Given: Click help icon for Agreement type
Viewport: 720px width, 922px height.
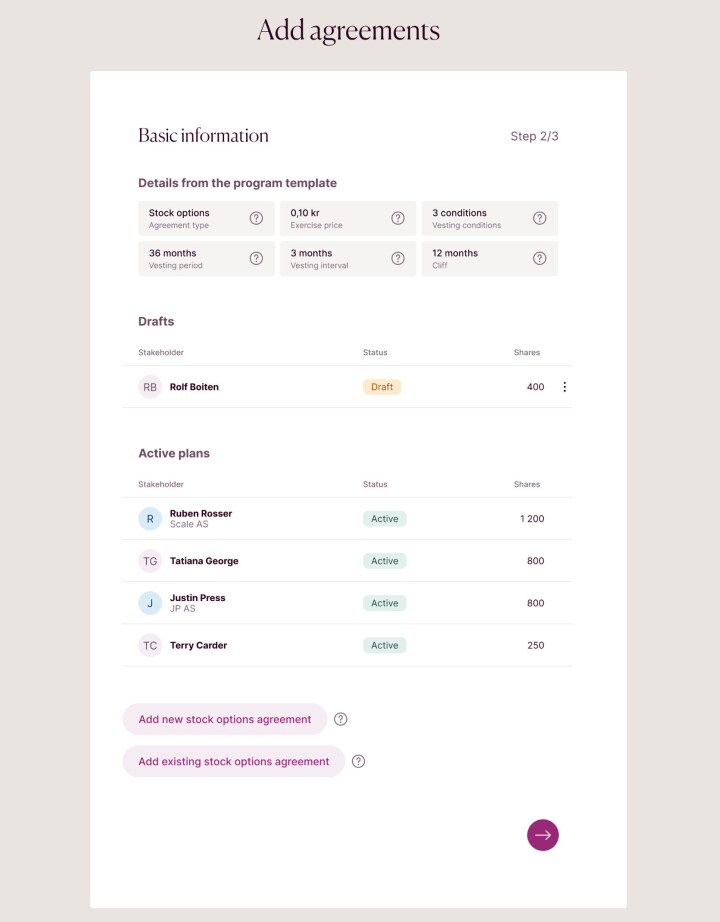Looking at the screenshot, I should [x=256, y=218].
